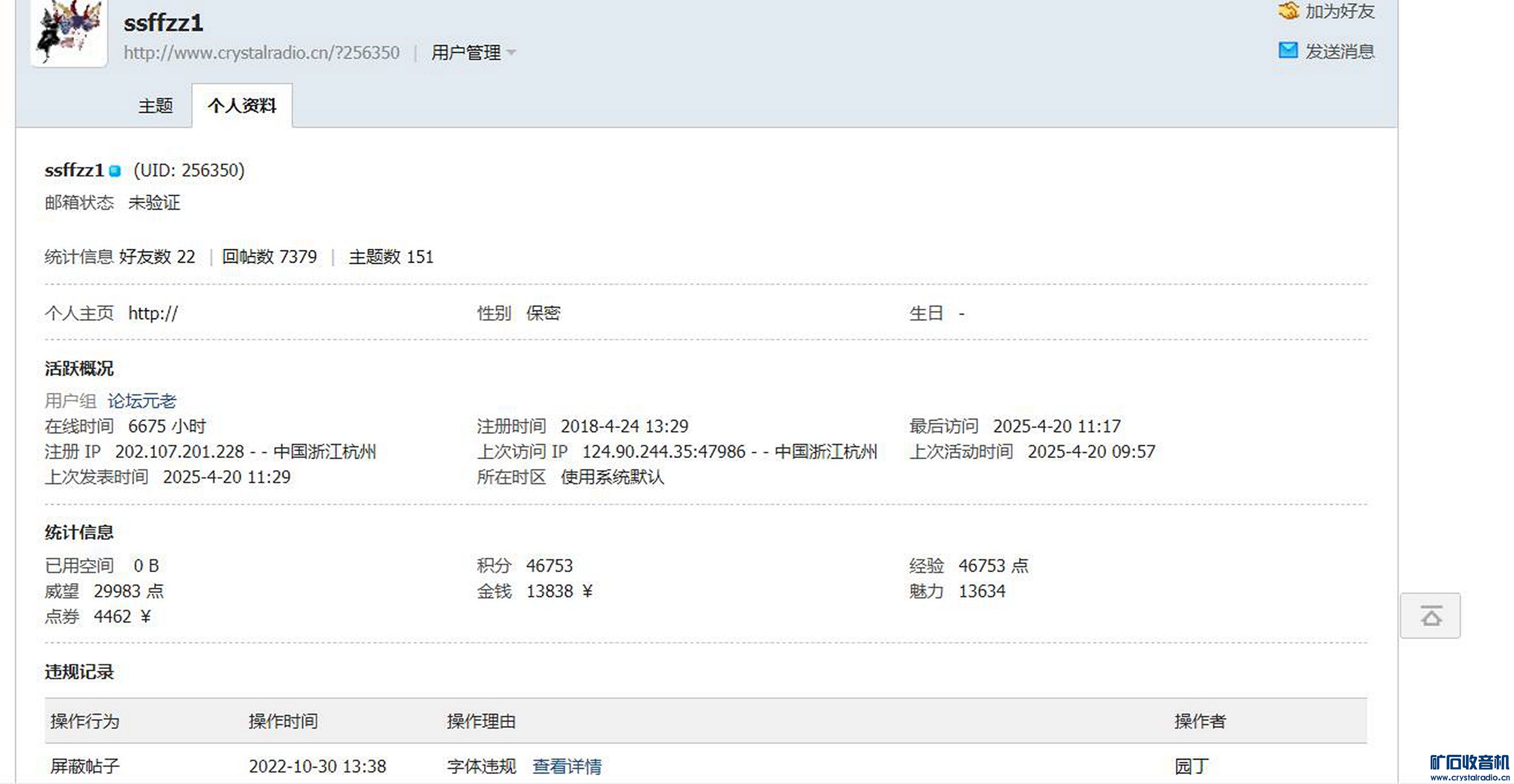Switch to the 主题 tab
Screen dimensions: 1514x784
point(155,106)
